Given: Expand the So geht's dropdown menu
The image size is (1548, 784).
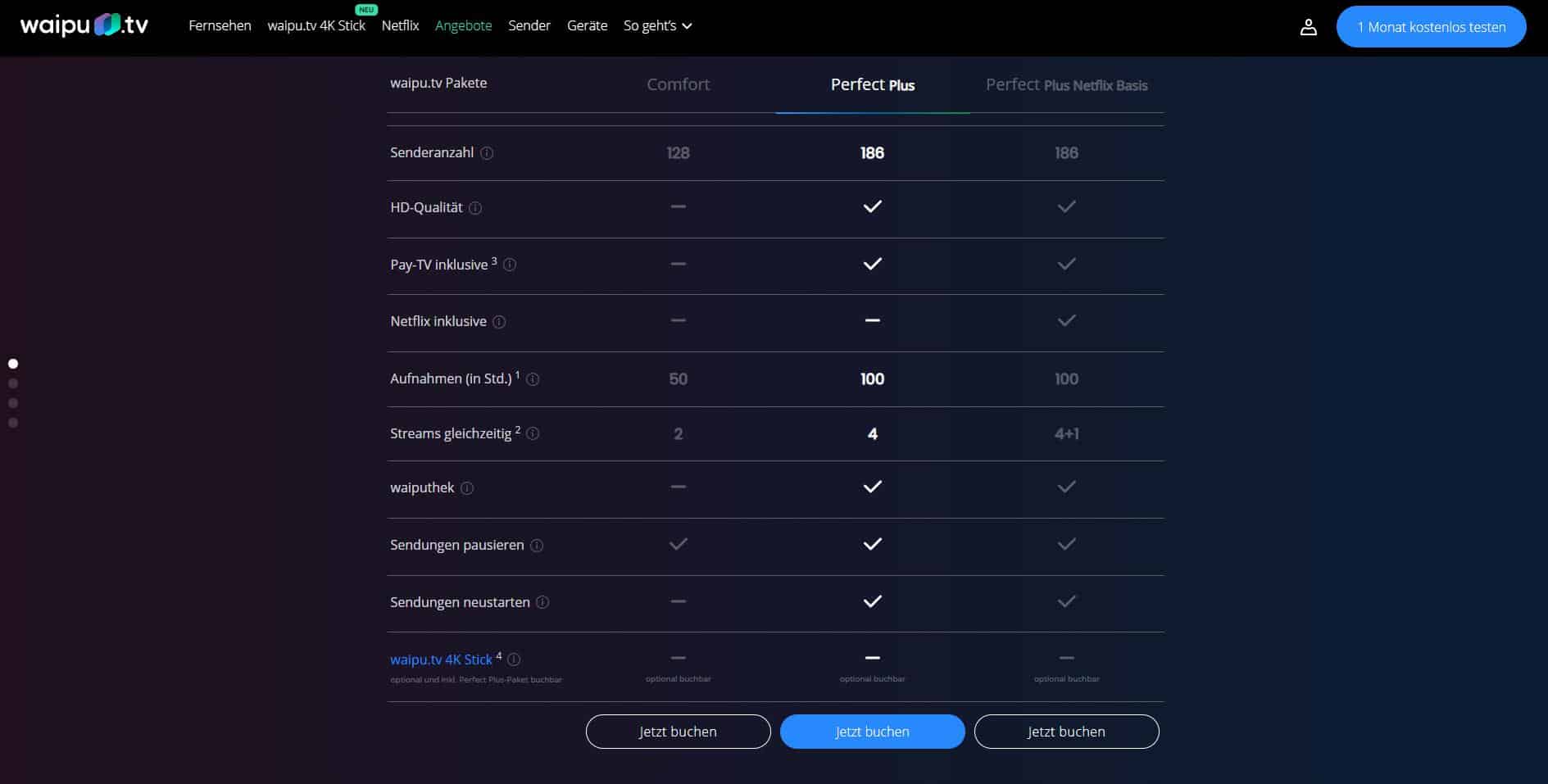Looking at the screenshot, I should click(658, 25).
